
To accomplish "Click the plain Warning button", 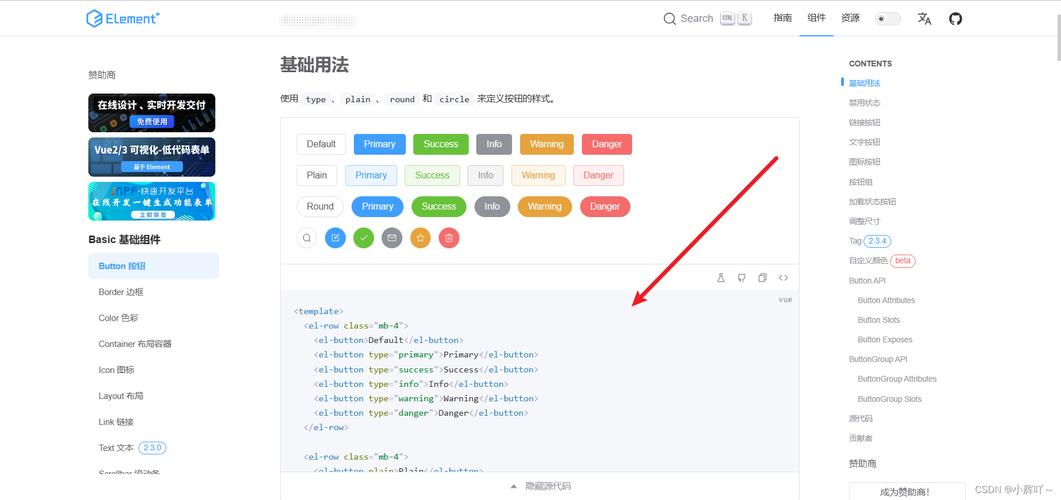I will coord(539,175).
